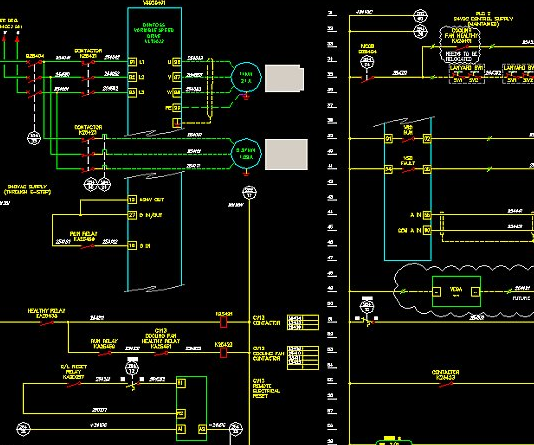534x445 pixels.
Task: Select the VSD RUN contact symbol
Action: (x=408, y=139)
